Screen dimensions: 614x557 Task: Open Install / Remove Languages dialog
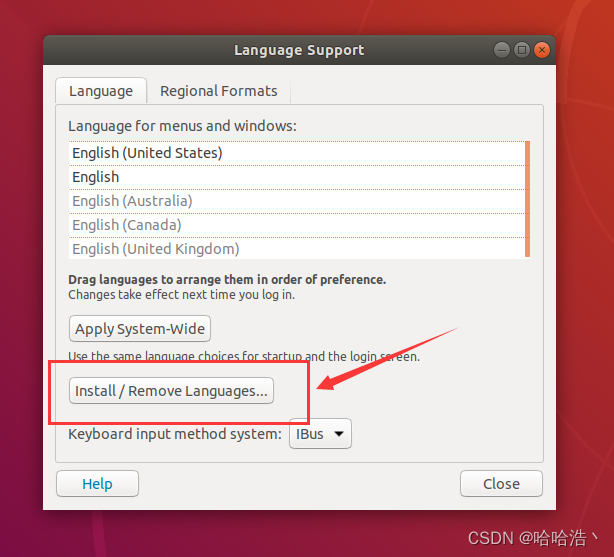[171, 391]
